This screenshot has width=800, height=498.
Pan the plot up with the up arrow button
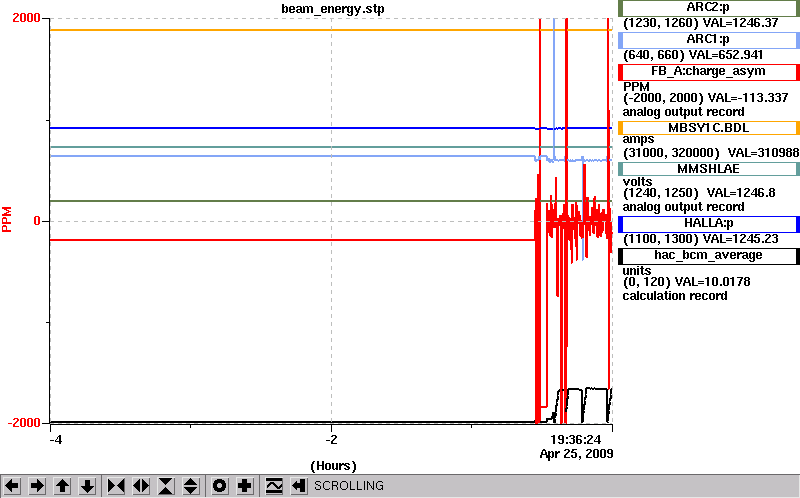(x=62, y=486)
